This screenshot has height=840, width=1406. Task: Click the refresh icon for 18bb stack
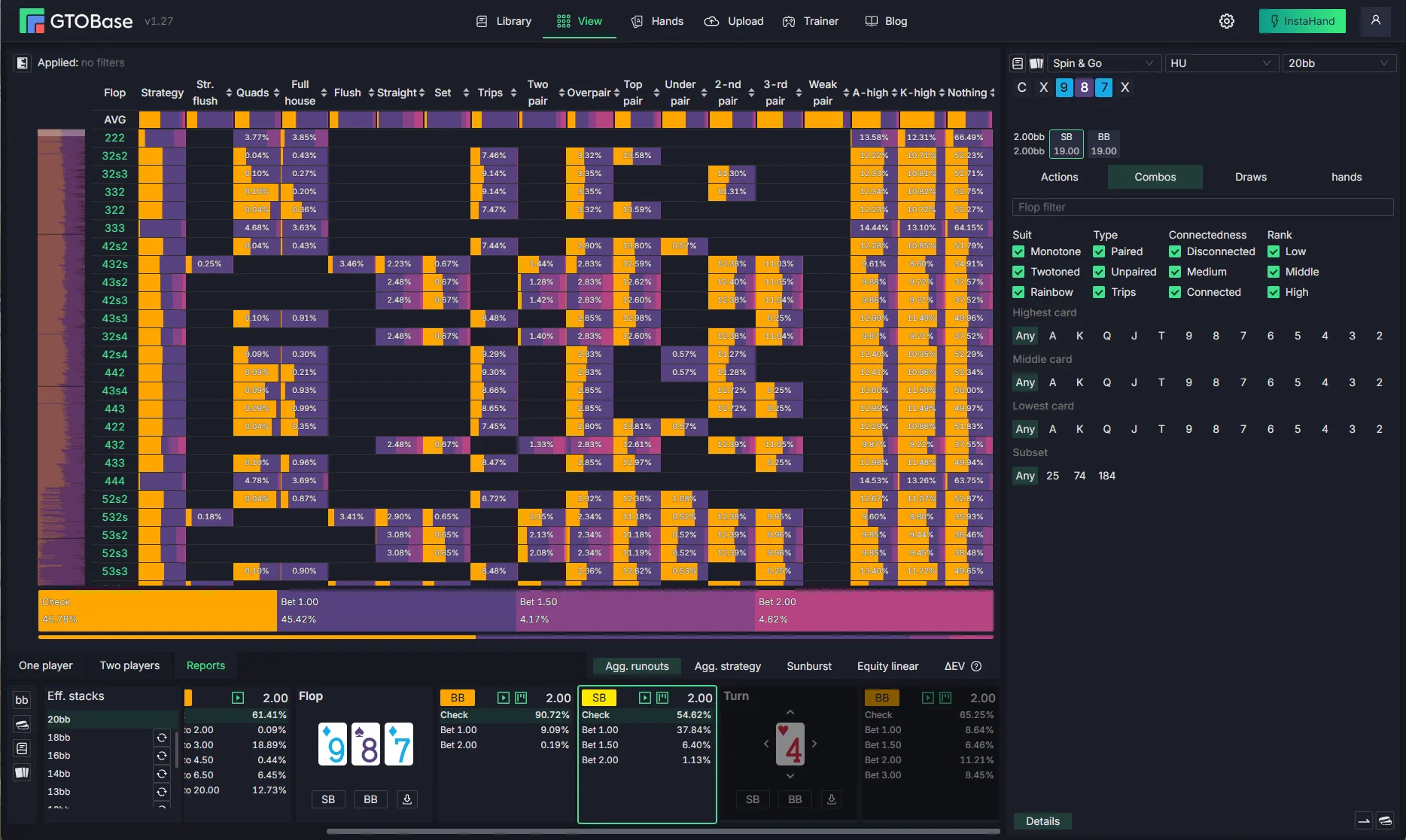(161, 738)
